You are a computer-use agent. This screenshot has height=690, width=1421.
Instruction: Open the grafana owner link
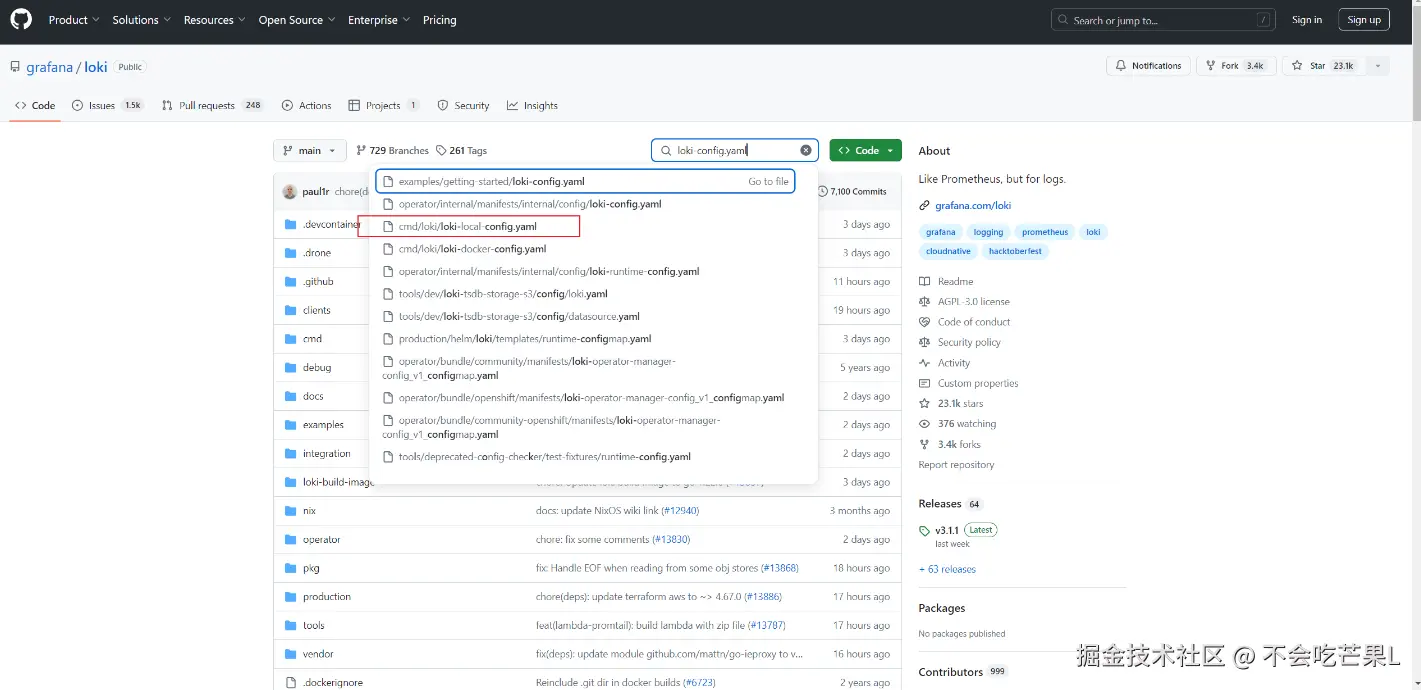pyautogui.click(x=49, y=67)
